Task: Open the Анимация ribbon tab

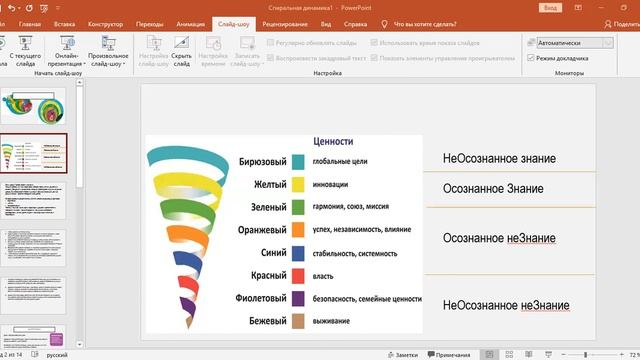Action: [191, 24]
